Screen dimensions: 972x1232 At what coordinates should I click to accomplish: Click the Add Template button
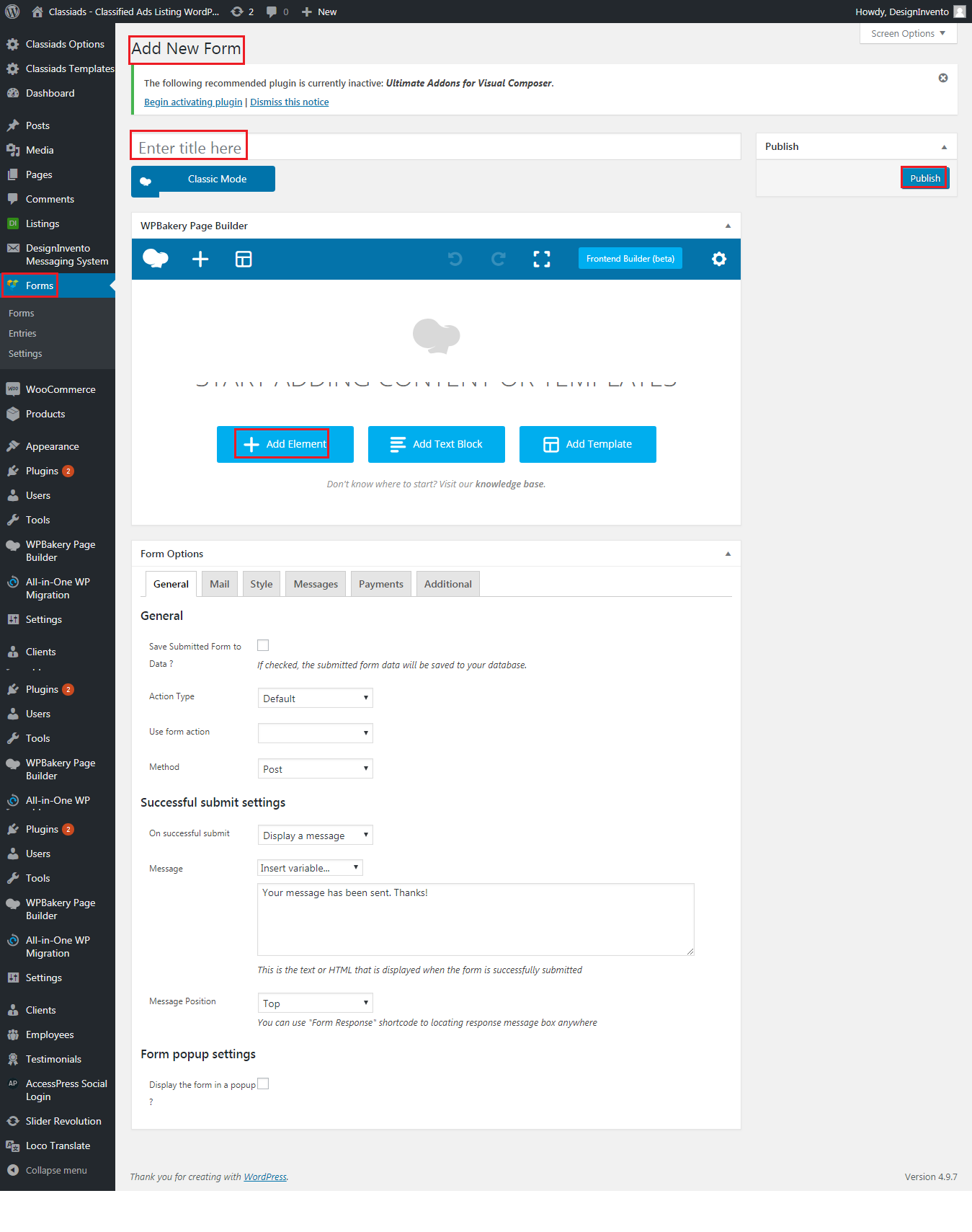click(x=588, y=444)
